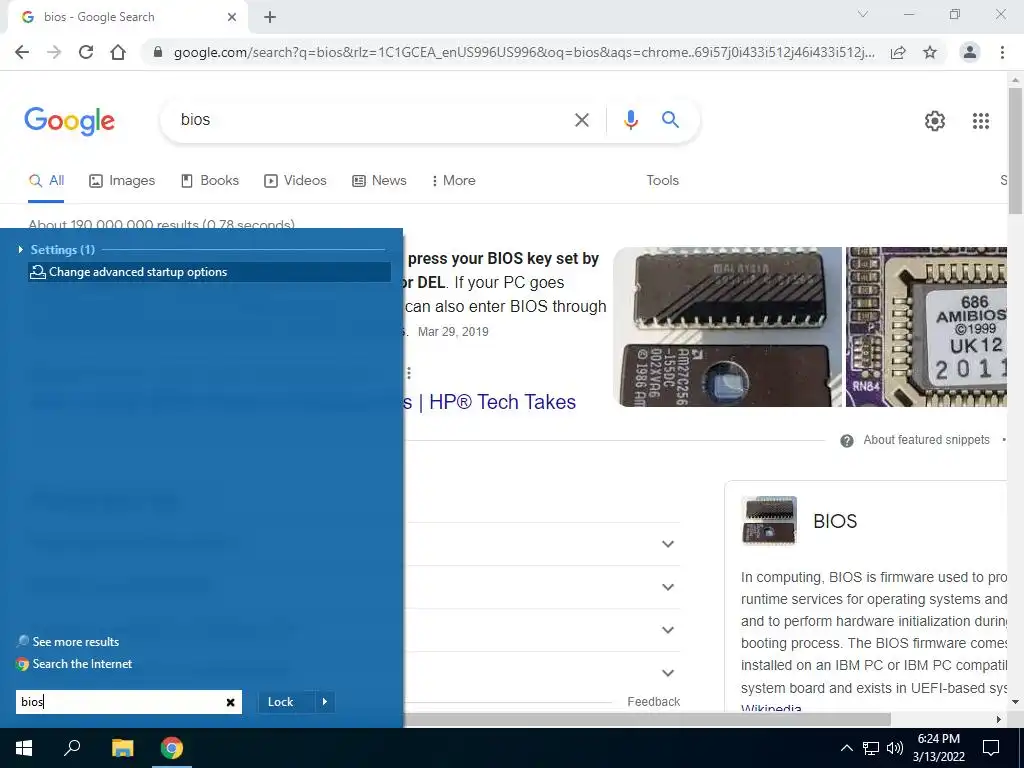This screenshot has height=768, width=1024.
Task: Open options dots beside featured snippet result
Action: [409, 373]
